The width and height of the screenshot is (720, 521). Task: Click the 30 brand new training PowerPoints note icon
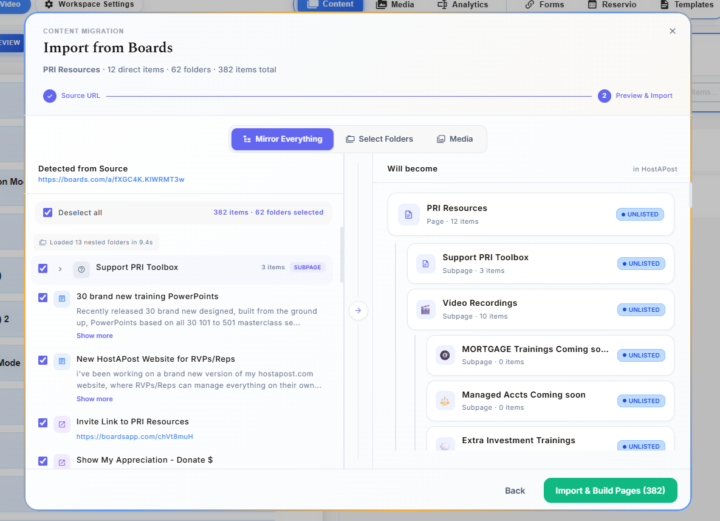[62, 299]
